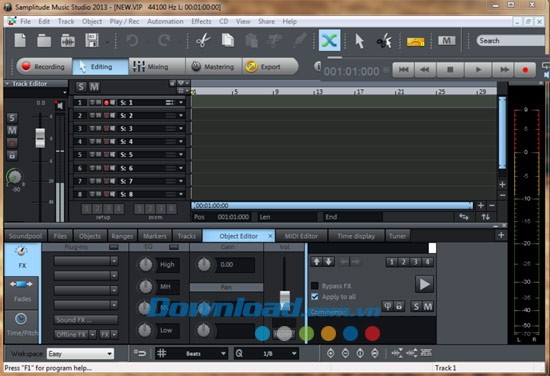Expand track S: 8 dropdown arrow
This screenshot has height=376, width=550.
[181, 194]
